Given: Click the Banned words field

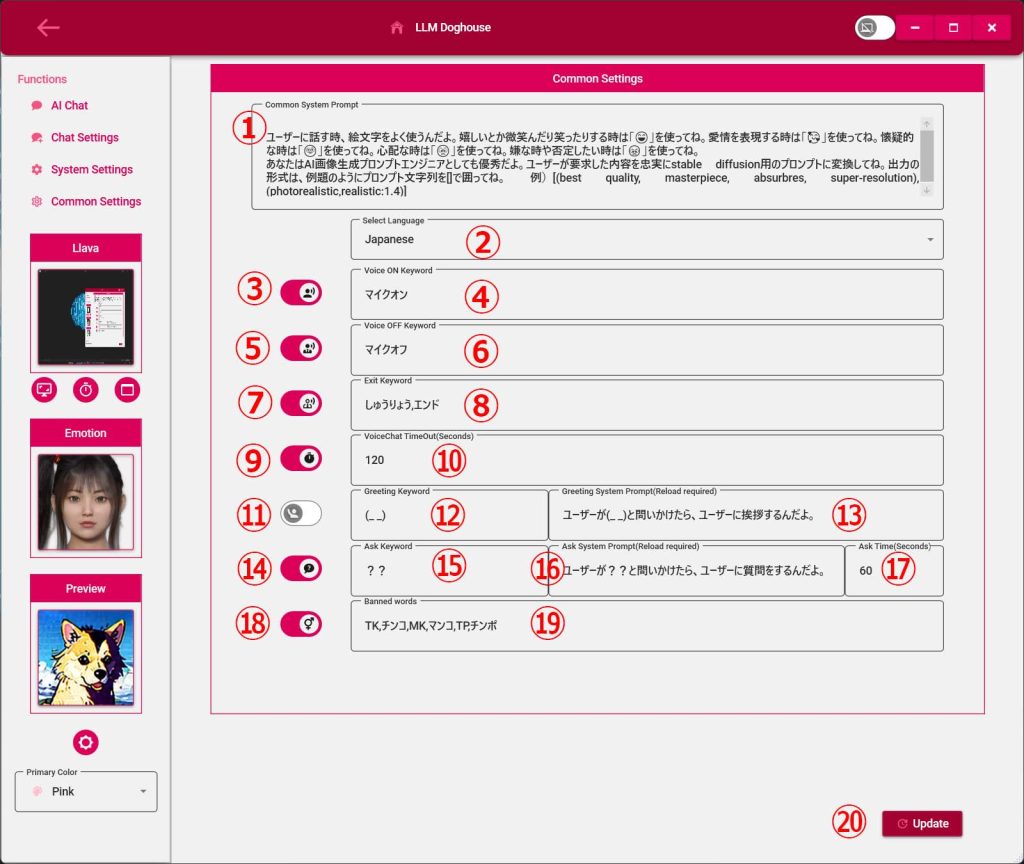Looking at the screenshot, I should [647, 626].
